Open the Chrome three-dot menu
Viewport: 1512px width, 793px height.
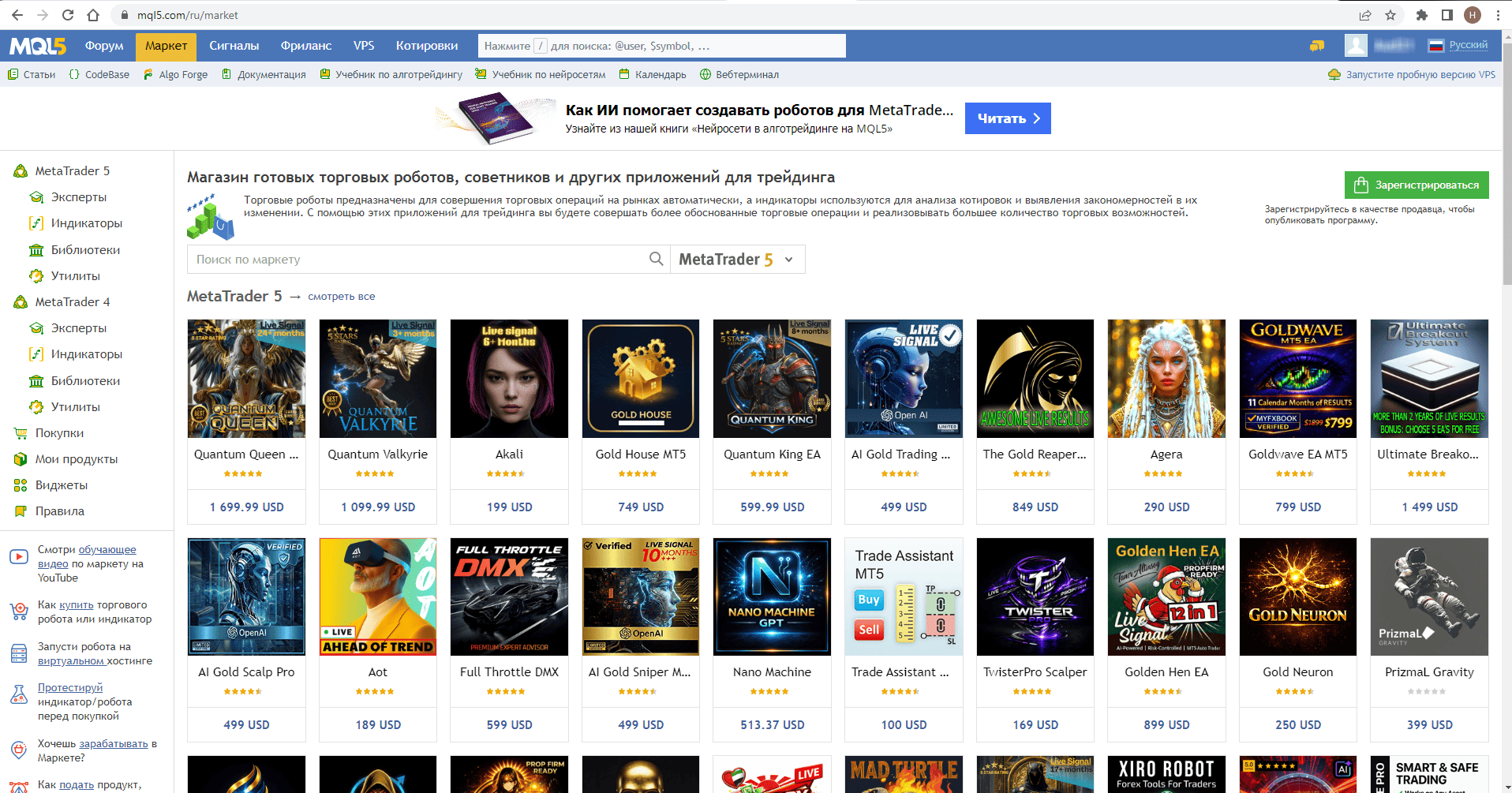(1498, 15)
